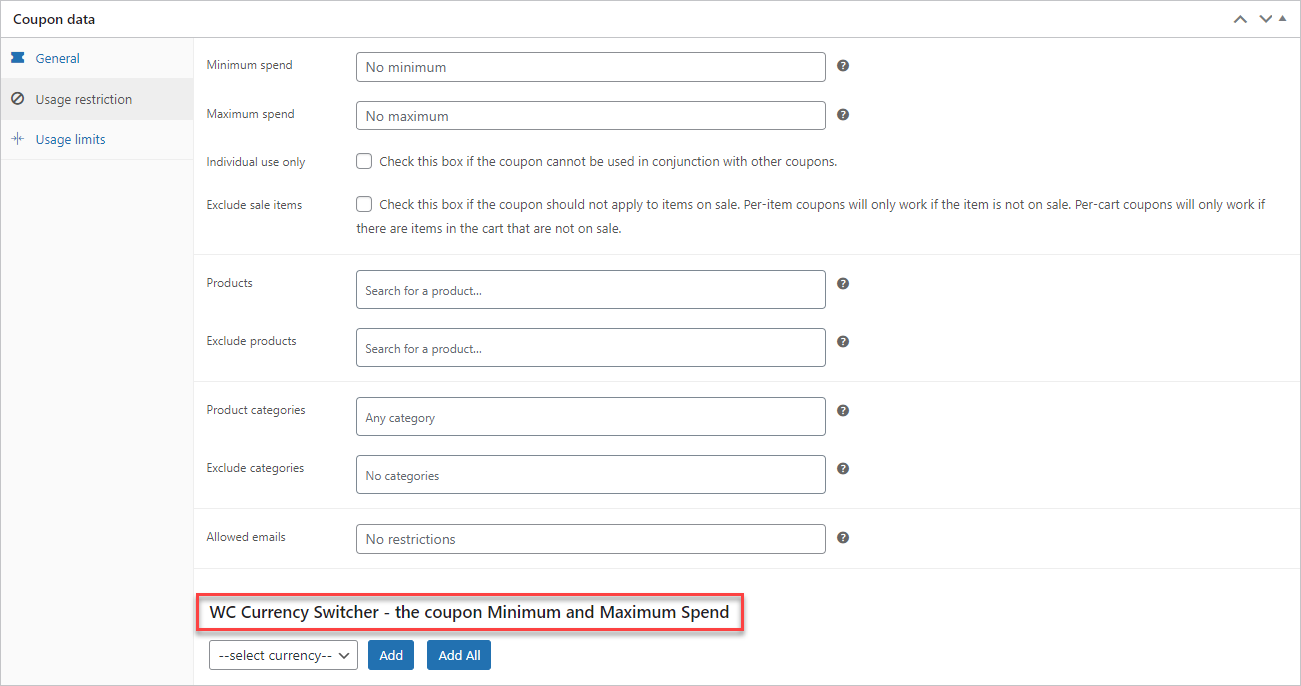Click the Minimum spend help icon
1301x686 pixels.
843,66
